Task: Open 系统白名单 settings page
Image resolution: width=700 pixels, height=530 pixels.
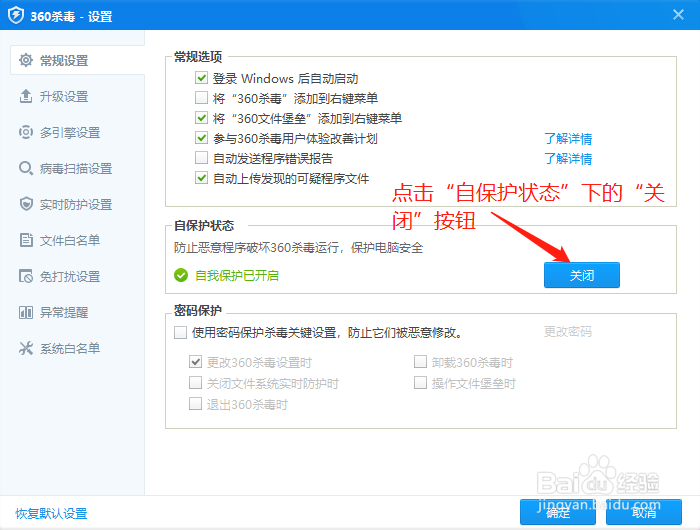Action: coord(72,348)
